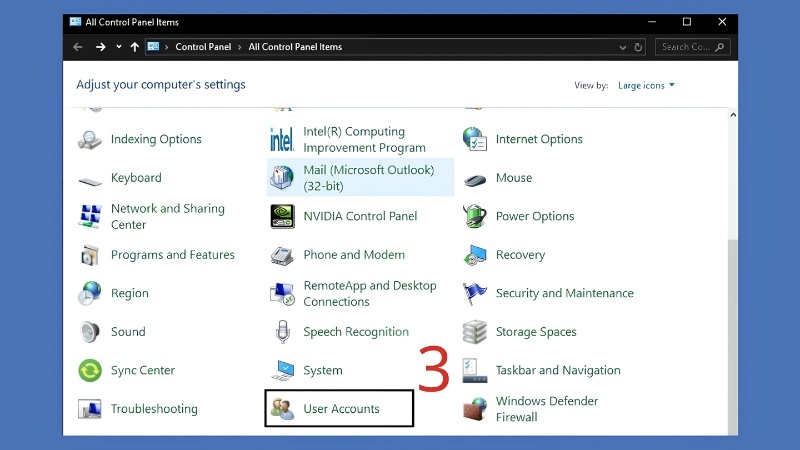Click the Control Panel address bar icon

point(153,46)
